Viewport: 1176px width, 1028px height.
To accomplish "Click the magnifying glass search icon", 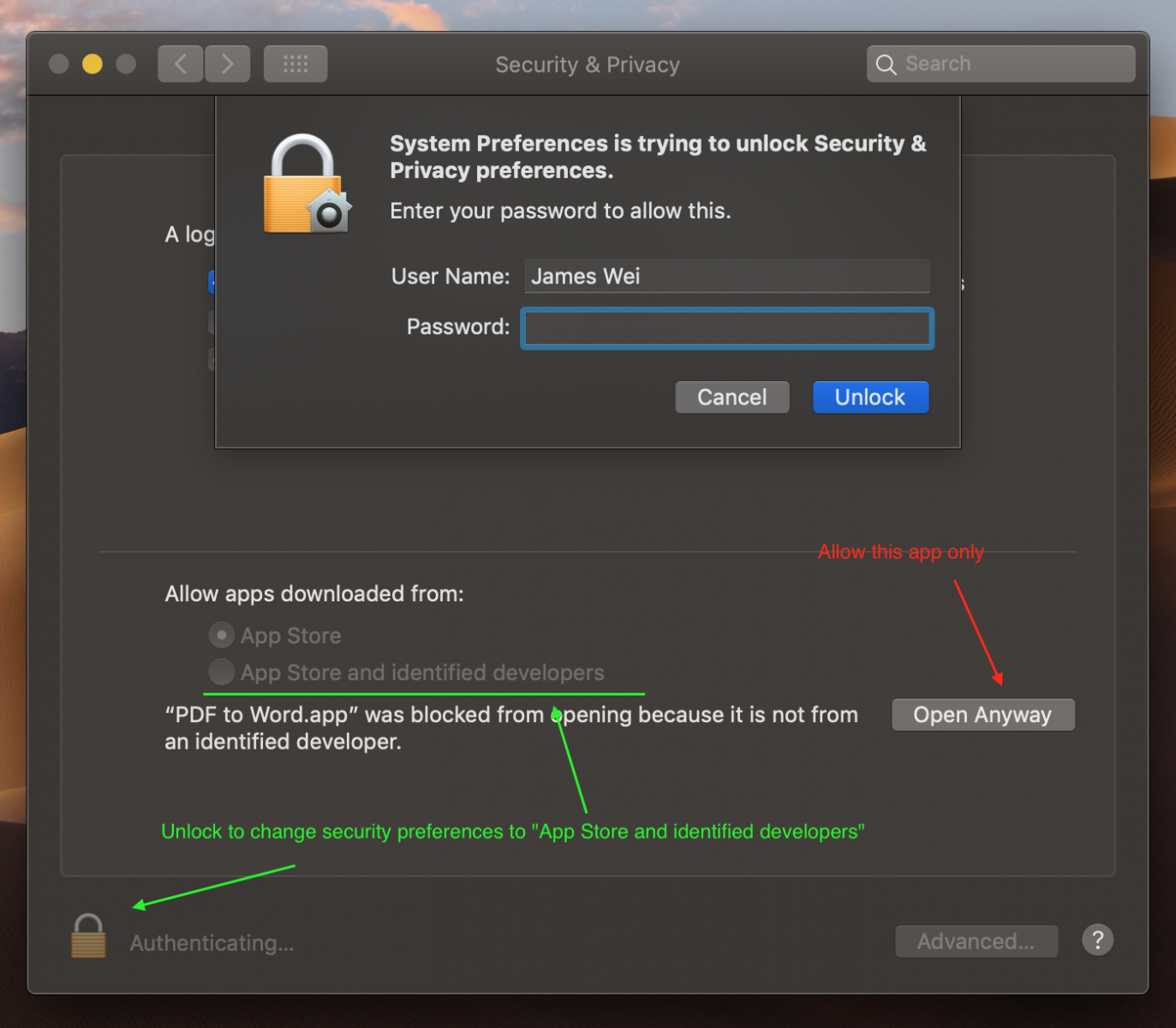I will pos(886,64).
